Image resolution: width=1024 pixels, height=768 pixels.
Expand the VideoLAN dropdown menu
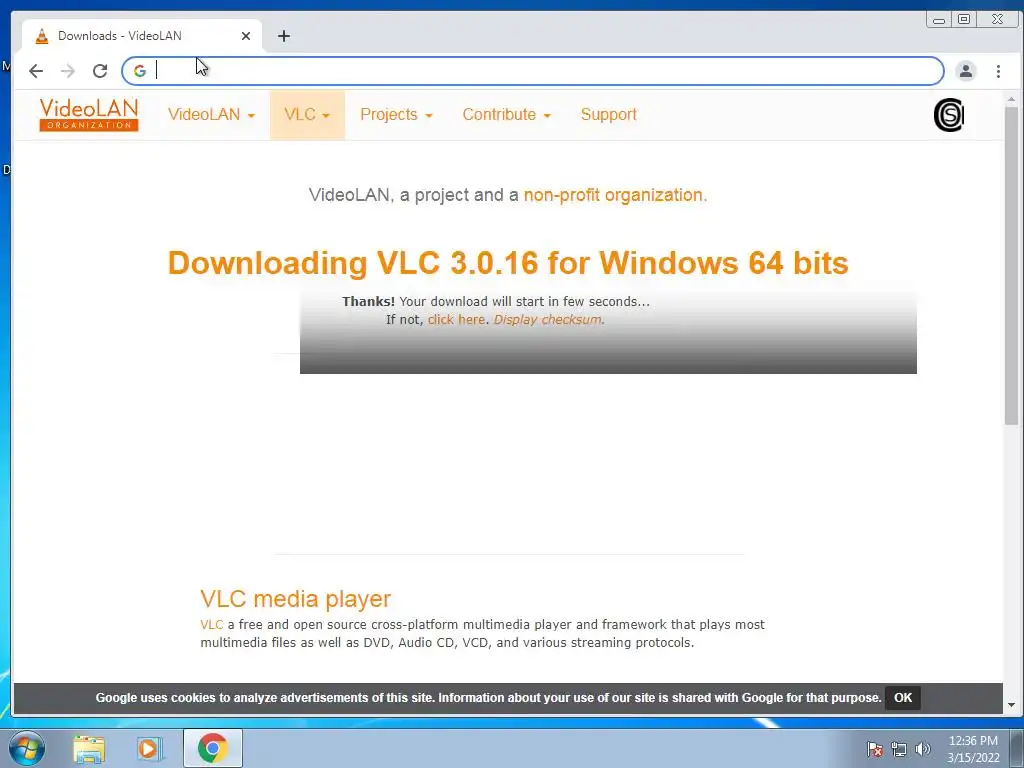pos(211,115)
